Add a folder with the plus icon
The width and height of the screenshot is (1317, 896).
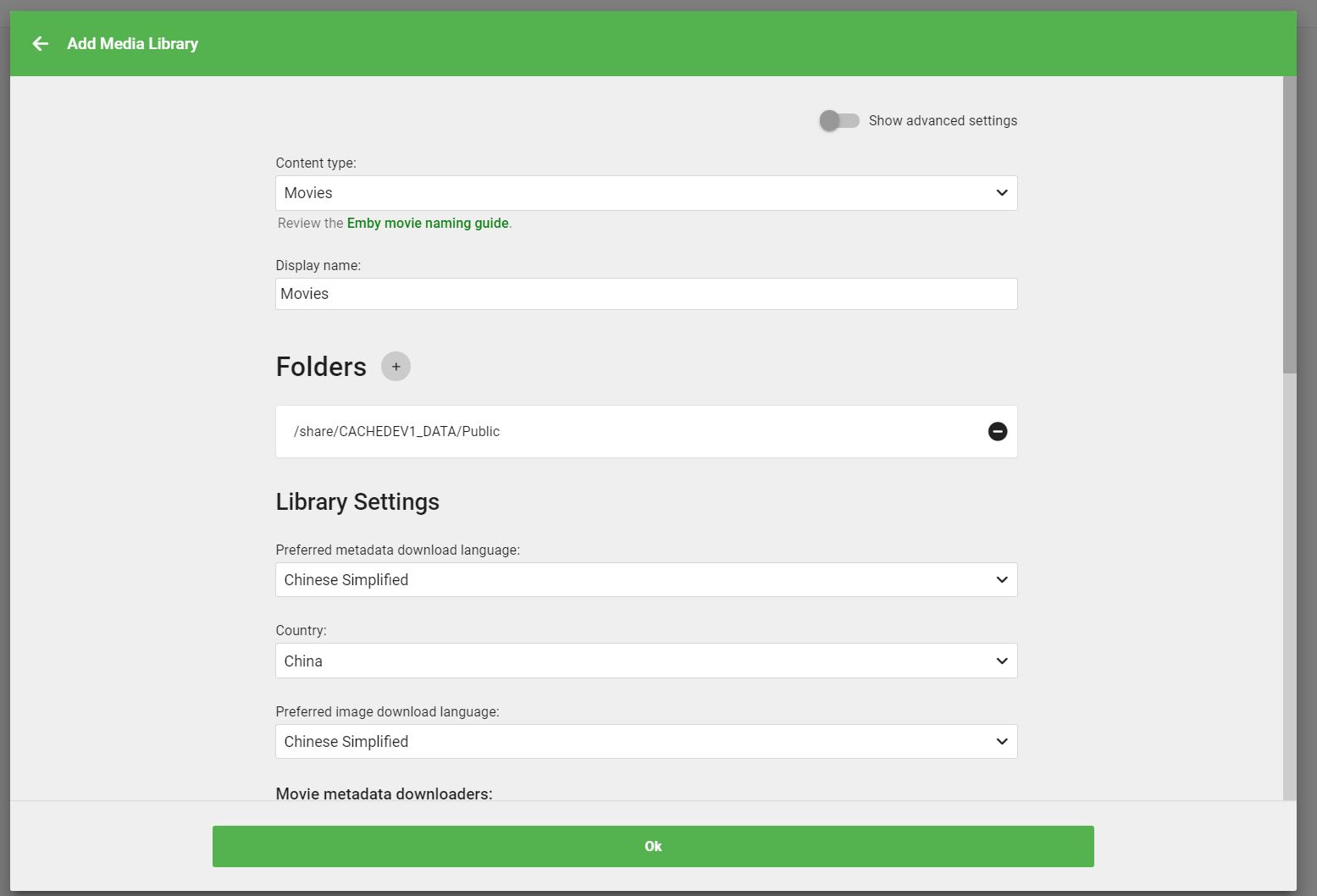click(396, 367)
